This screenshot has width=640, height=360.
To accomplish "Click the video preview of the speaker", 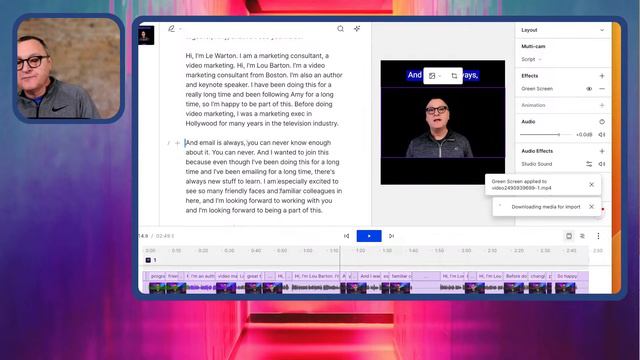I will point(442,122).
